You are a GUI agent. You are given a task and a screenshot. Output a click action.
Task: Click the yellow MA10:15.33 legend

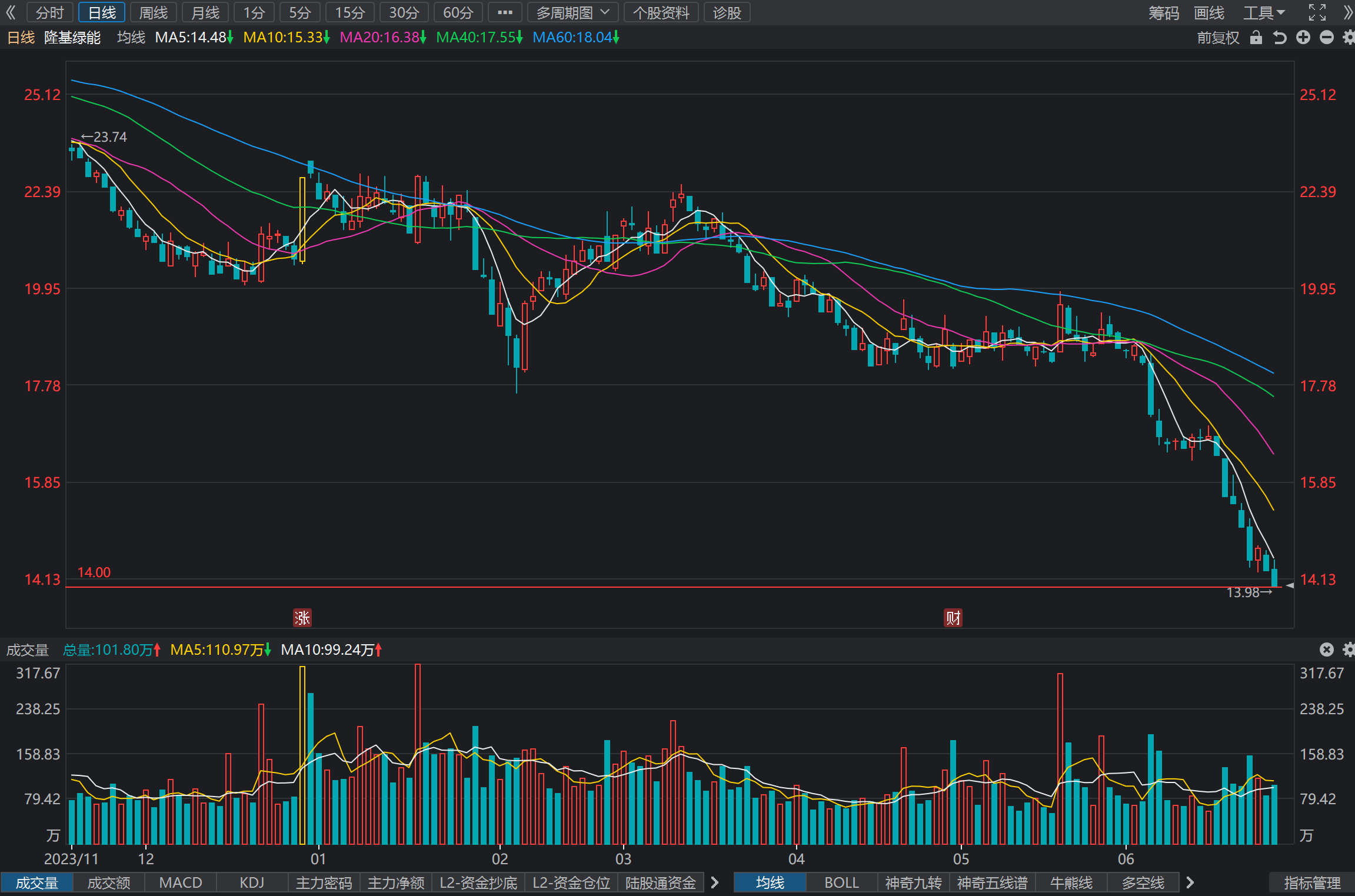click(x=286, y=38)
